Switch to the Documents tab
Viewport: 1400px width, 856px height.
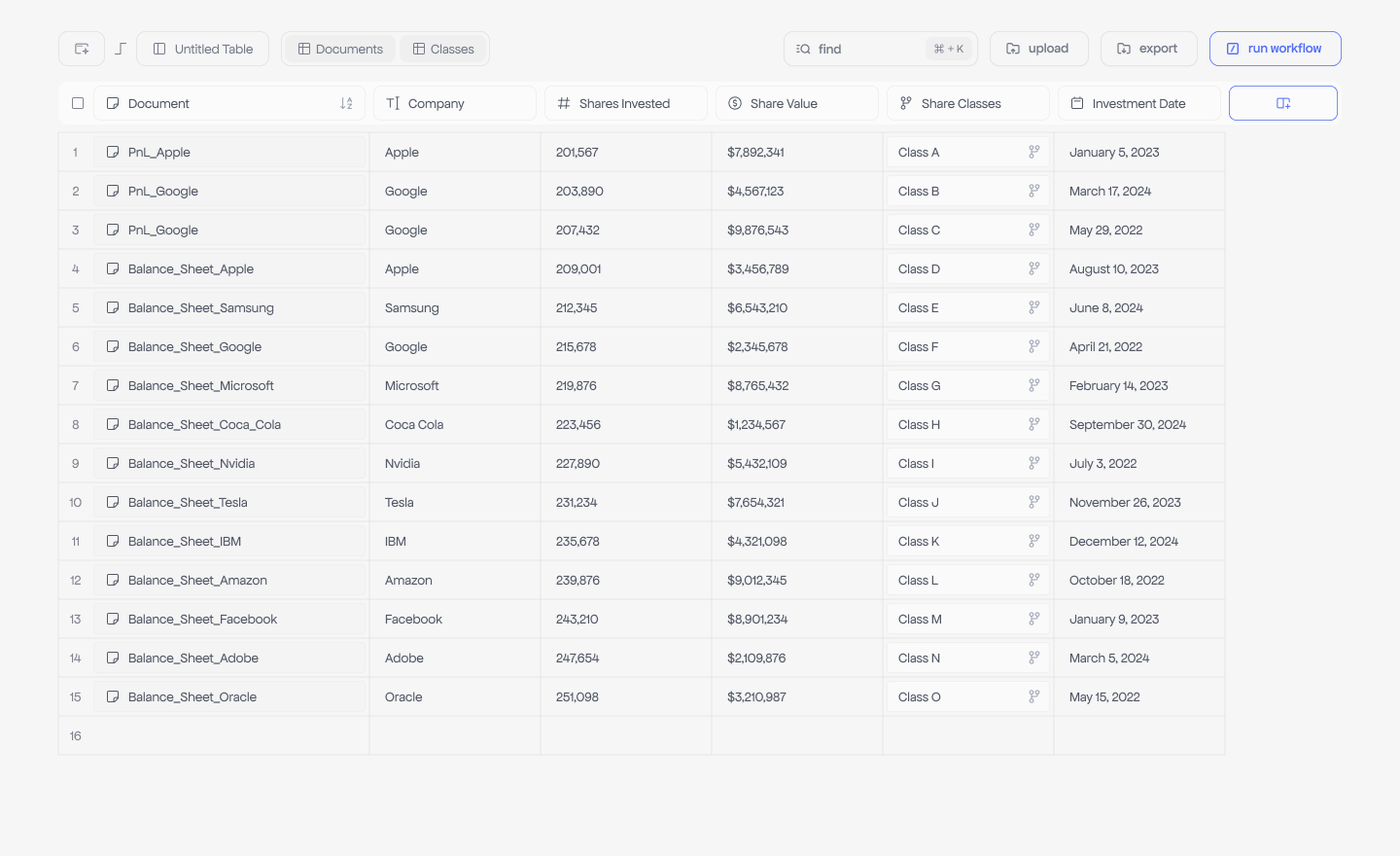tap(340, 49)
